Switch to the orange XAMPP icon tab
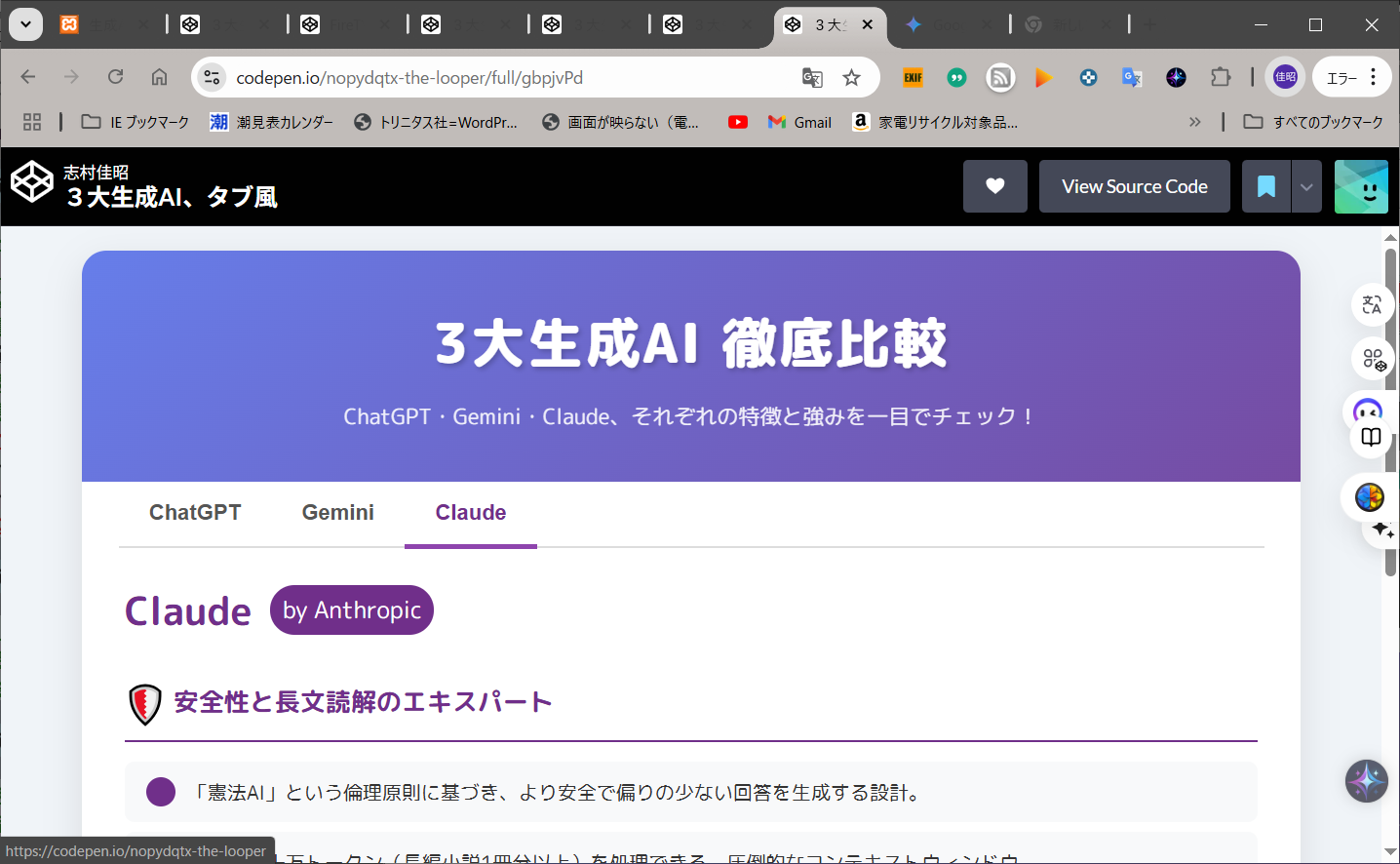 coord(69,24)
